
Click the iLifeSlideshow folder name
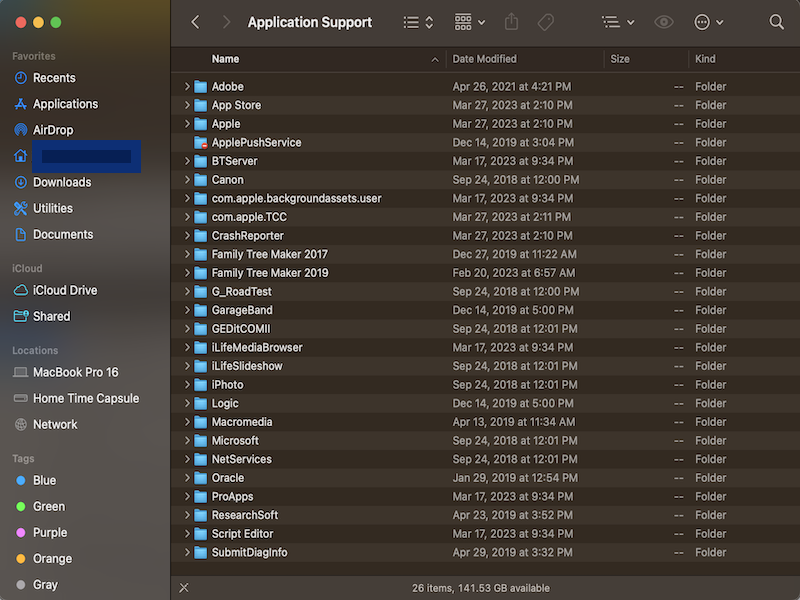click(x=247, y=366)
